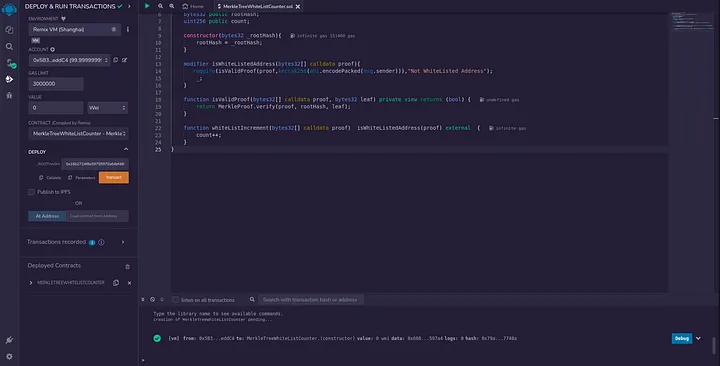Click the 'Deployed Contracts' heading text

[54, 265]
